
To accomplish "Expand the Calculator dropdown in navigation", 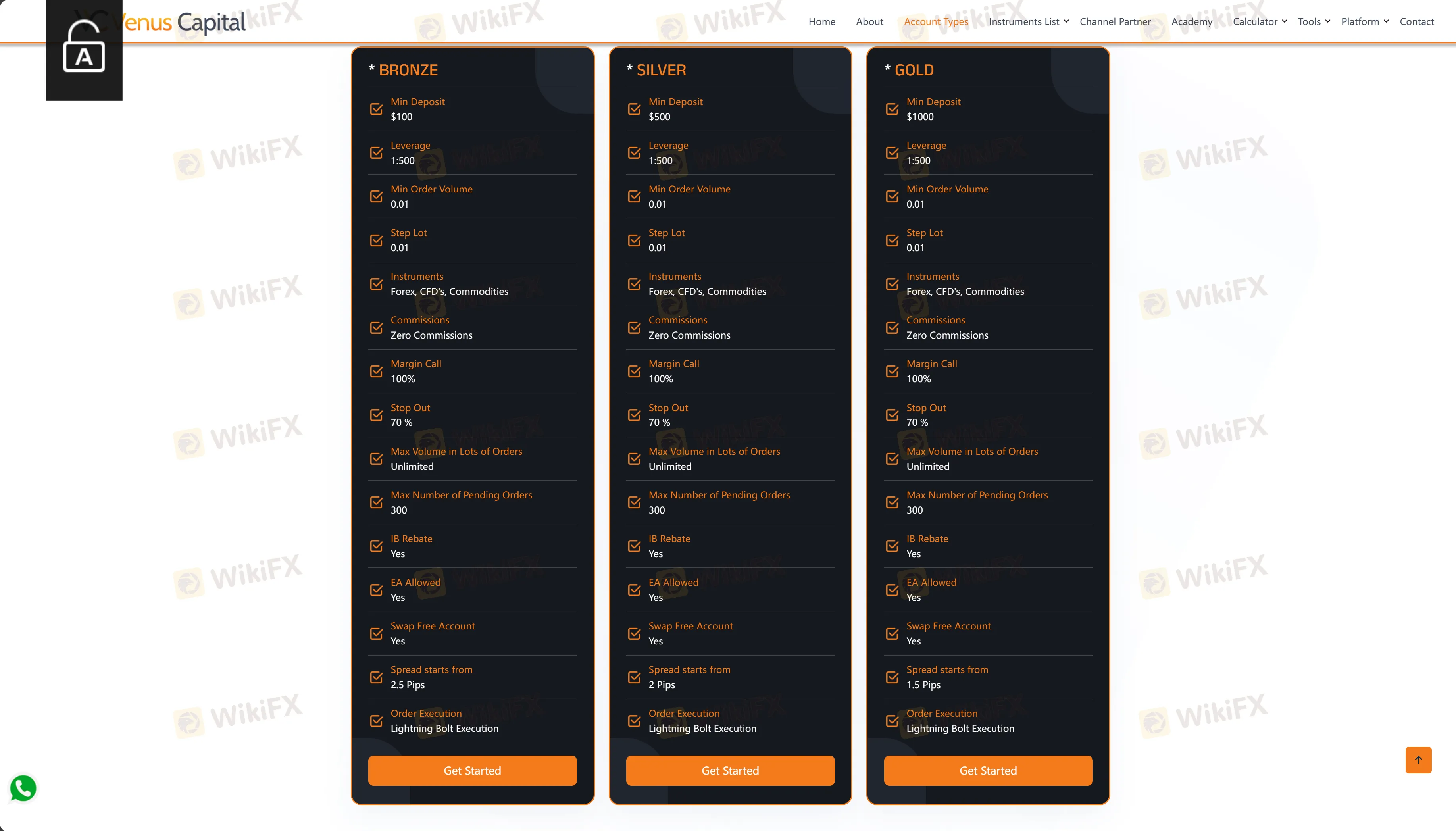I will 1258,21.
